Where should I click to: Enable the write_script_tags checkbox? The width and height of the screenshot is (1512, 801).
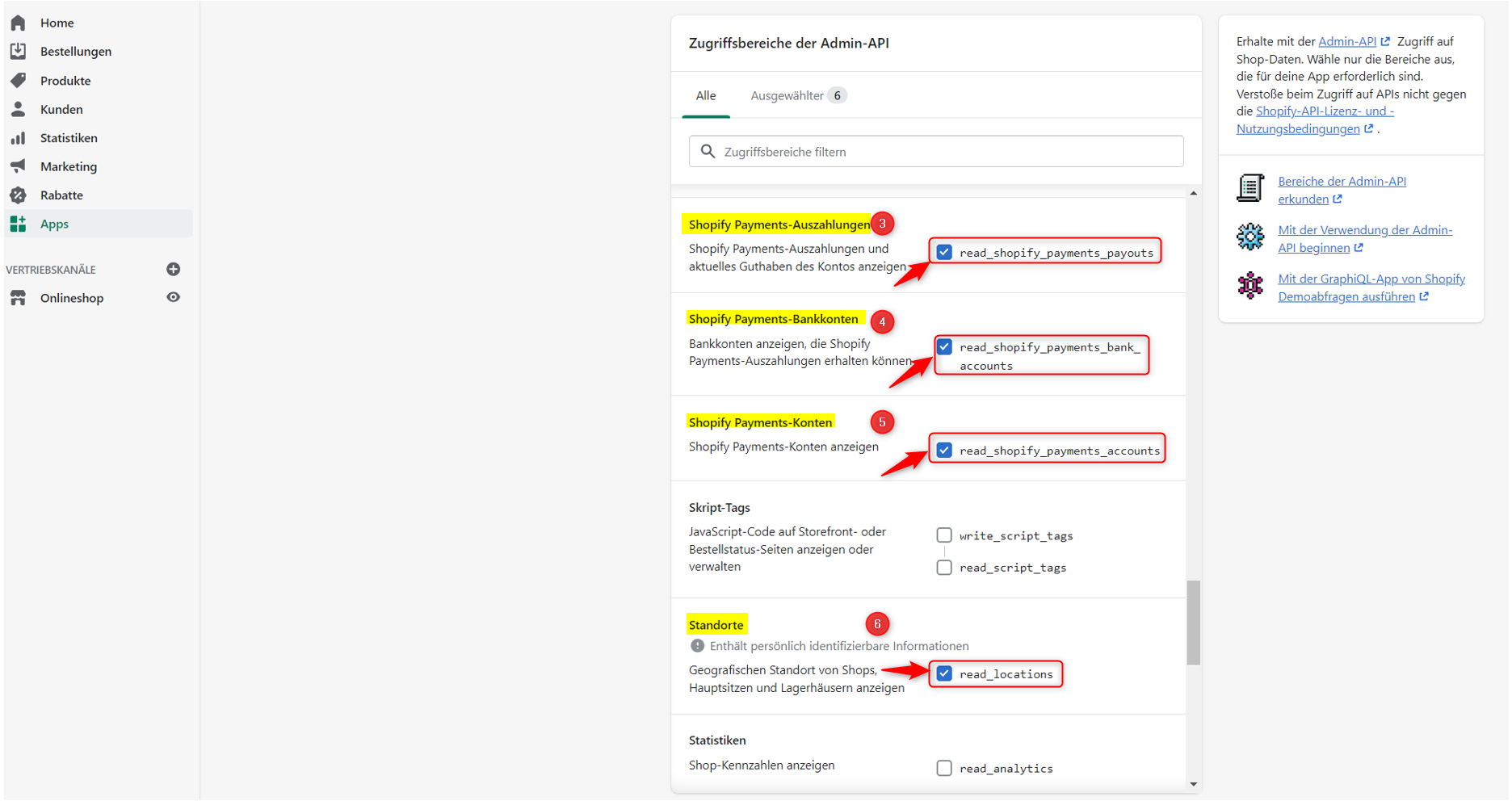point(944,535)
